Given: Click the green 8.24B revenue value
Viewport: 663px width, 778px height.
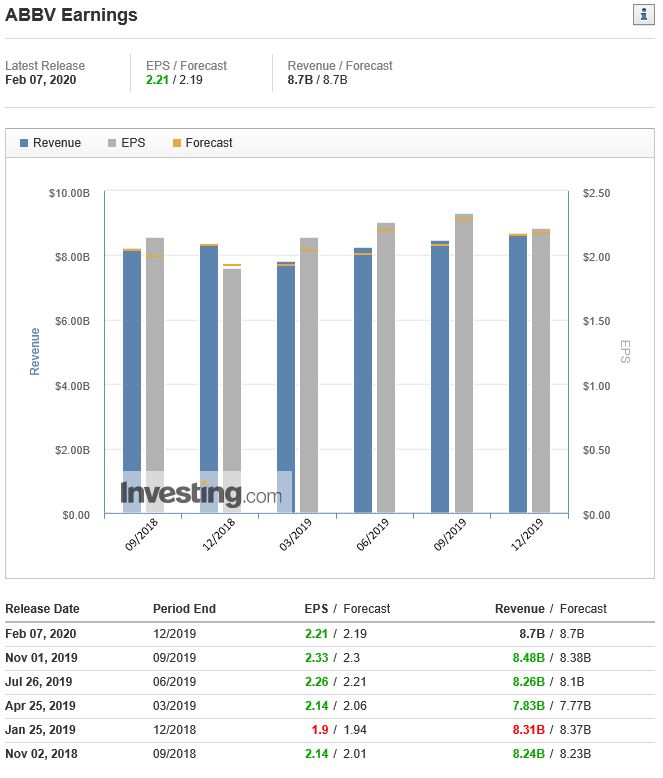Looking at the screenshot, I should click(x=529, y=754).
